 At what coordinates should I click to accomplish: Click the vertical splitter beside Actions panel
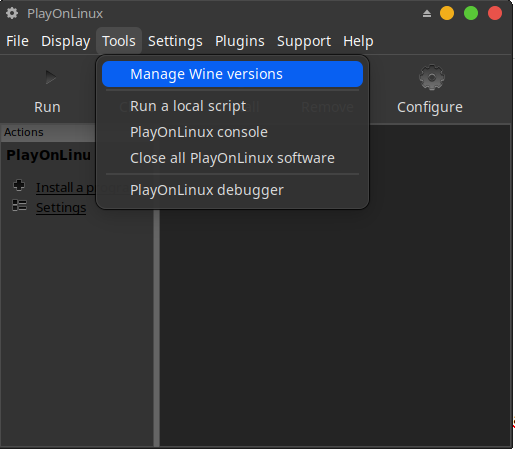click(157, 328)
